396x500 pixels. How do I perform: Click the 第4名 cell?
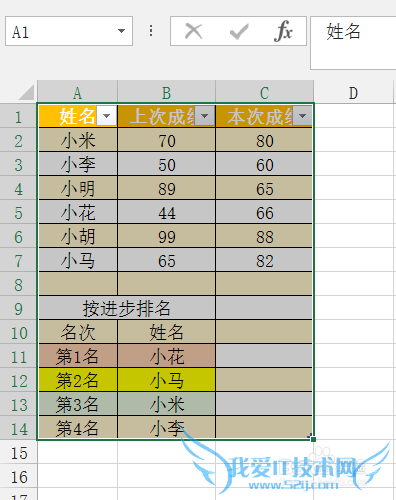point(78,428)
